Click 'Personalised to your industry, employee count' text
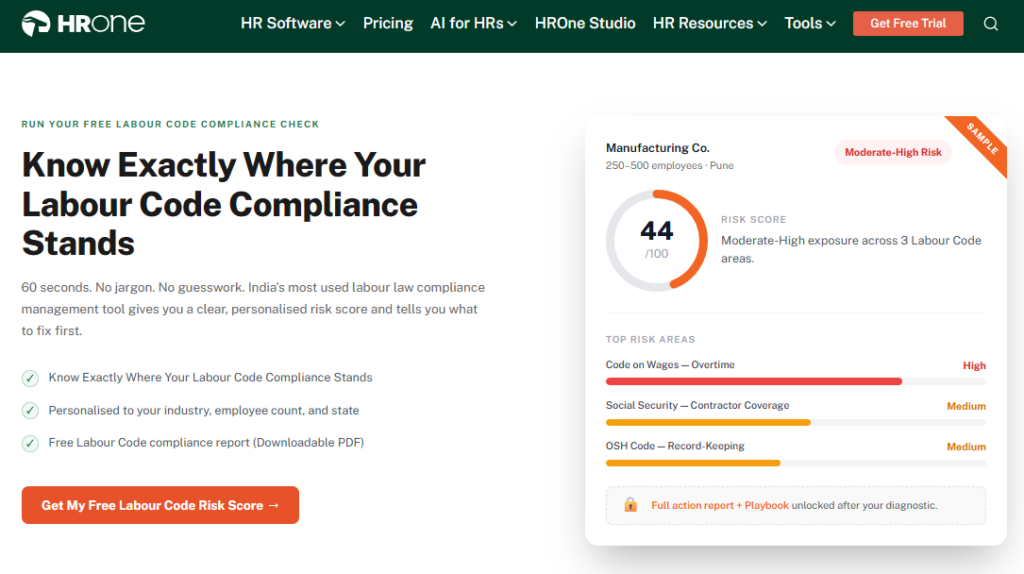The height and width of the screenshot is (574, 1024). 204,411
